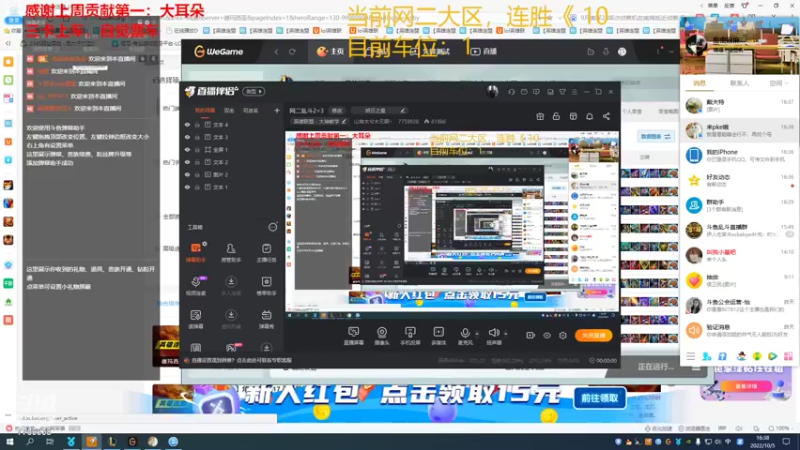Open QQ 验证消息 entry
The width and height of the screenshot is (800, 450).
coord(739,330)
